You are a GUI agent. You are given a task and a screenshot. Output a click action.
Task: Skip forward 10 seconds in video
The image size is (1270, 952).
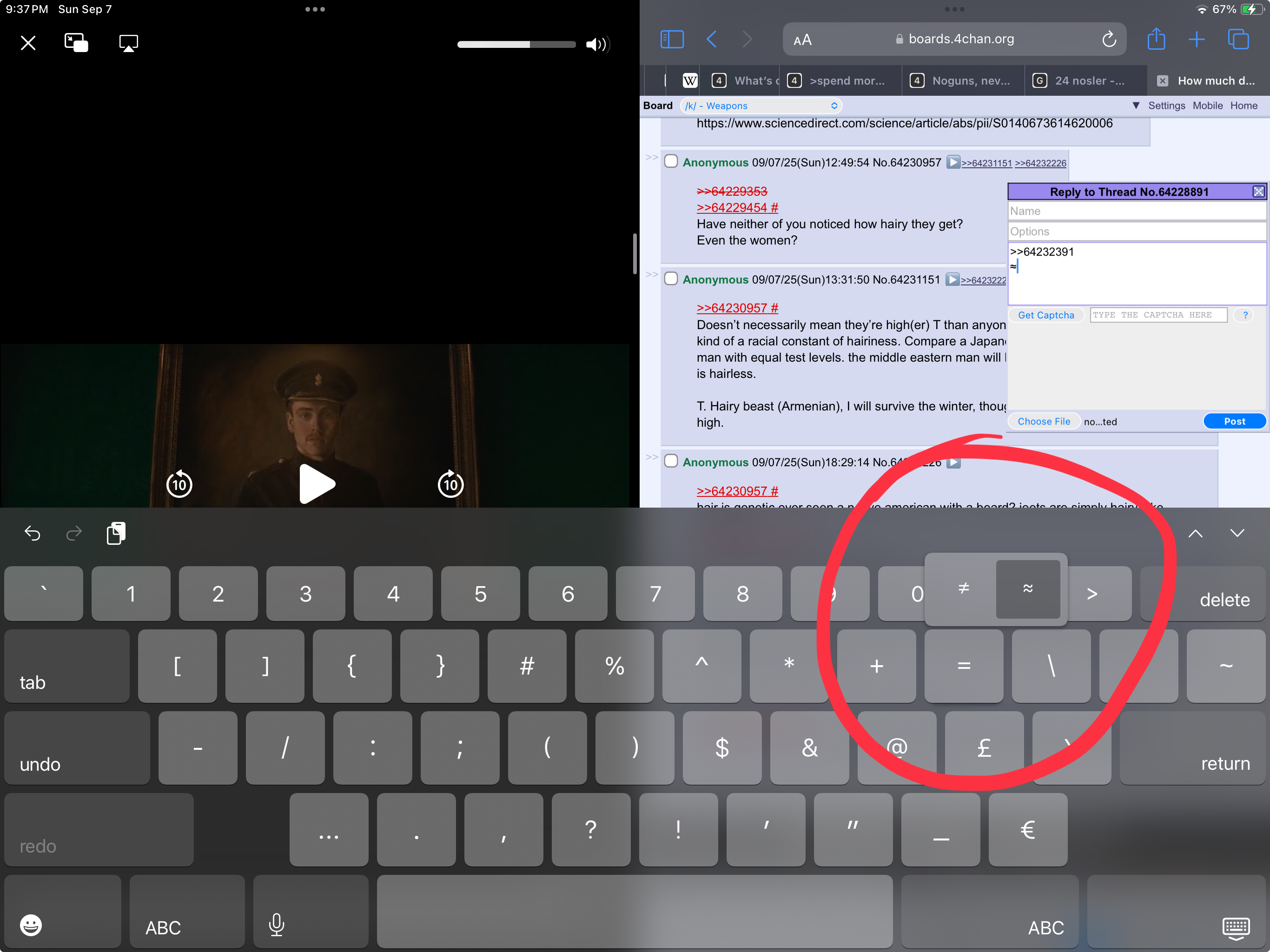tap(450, 484)
